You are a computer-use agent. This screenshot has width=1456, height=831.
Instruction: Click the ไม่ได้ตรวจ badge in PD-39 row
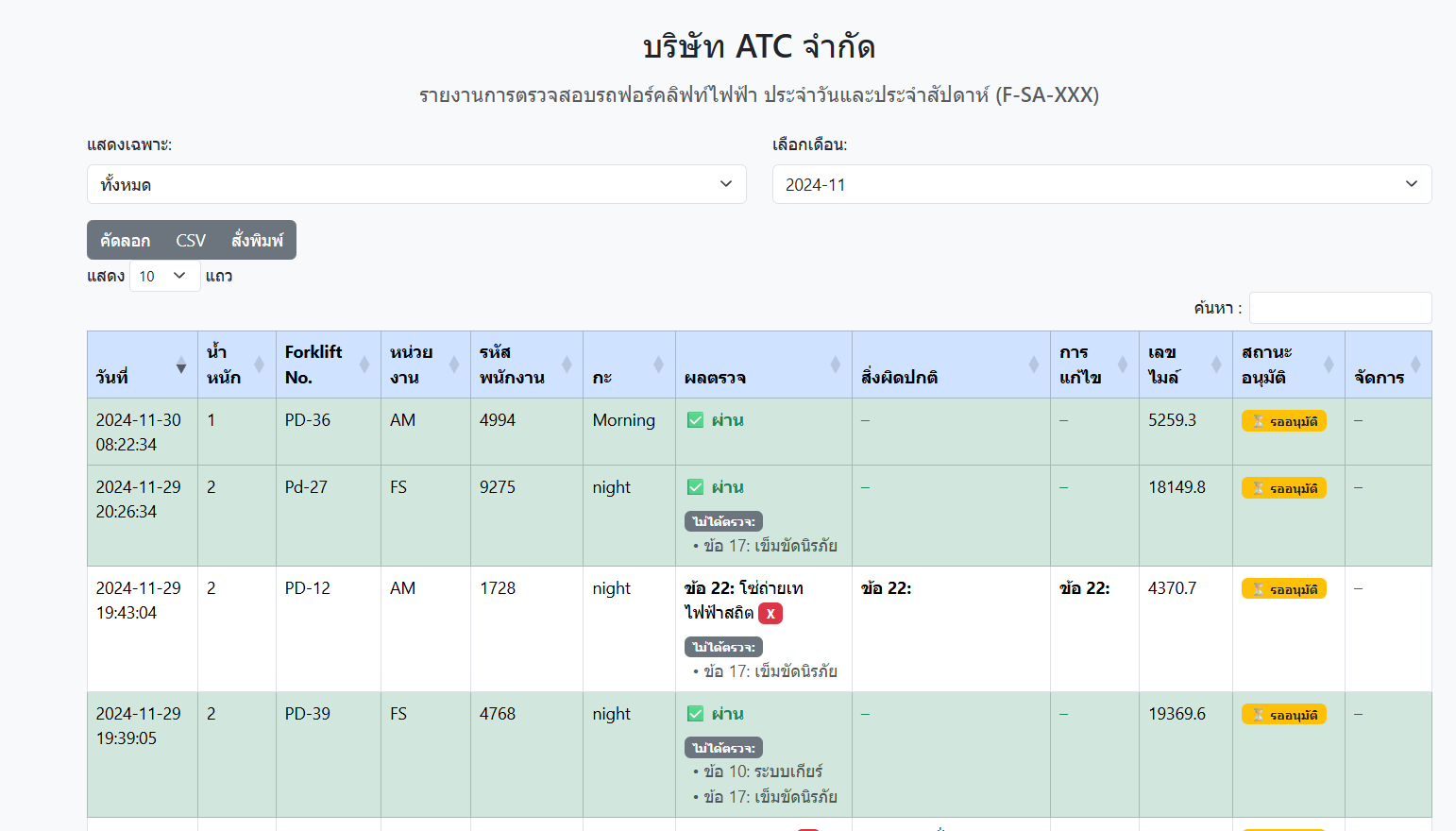[723, 748]
